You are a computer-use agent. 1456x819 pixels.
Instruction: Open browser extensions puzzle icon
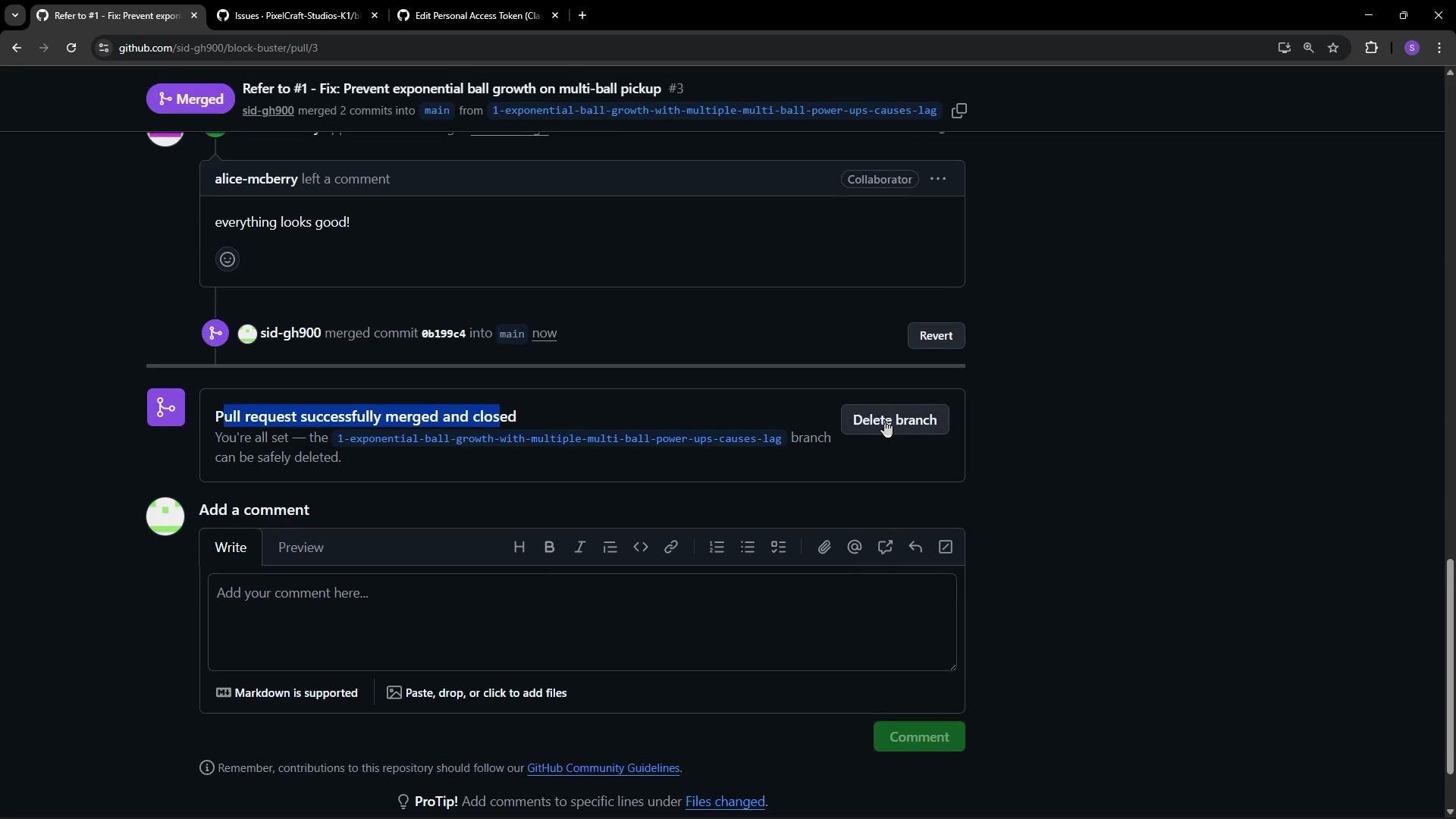1371,48
